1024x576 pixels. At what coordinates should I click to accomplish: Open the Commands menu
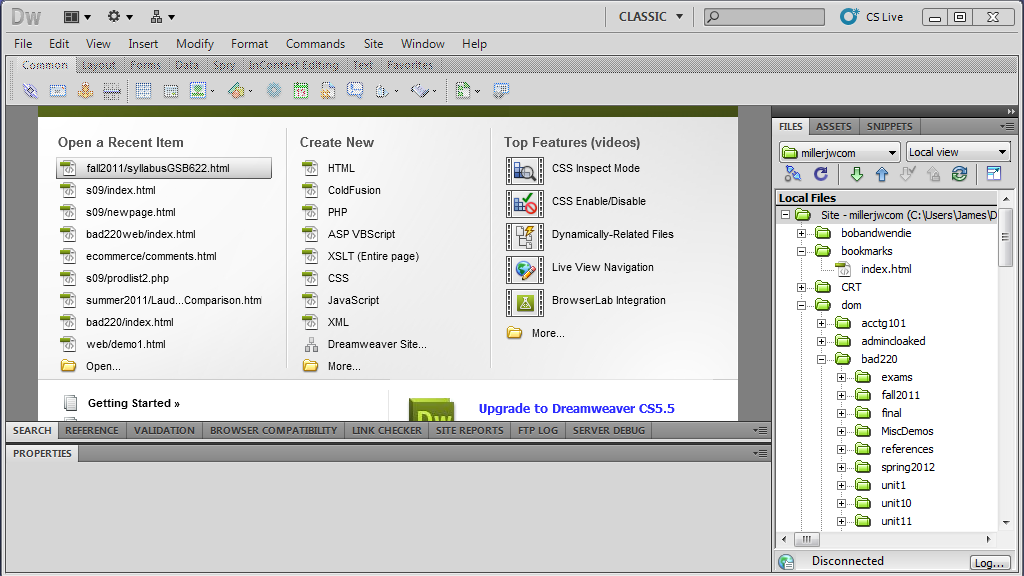coord(315,44)
